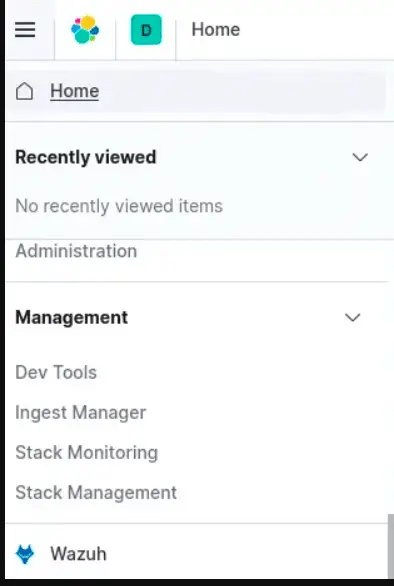
Task: Click the Elastic logo in header
Action: coord(85,30)
